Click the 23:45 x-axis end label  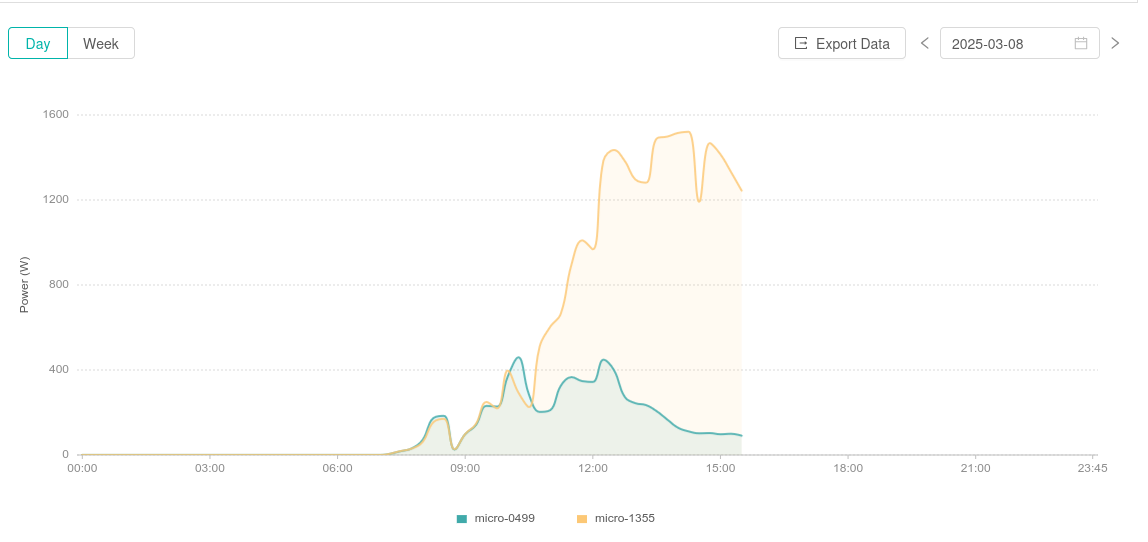[x=1092, y=468]
